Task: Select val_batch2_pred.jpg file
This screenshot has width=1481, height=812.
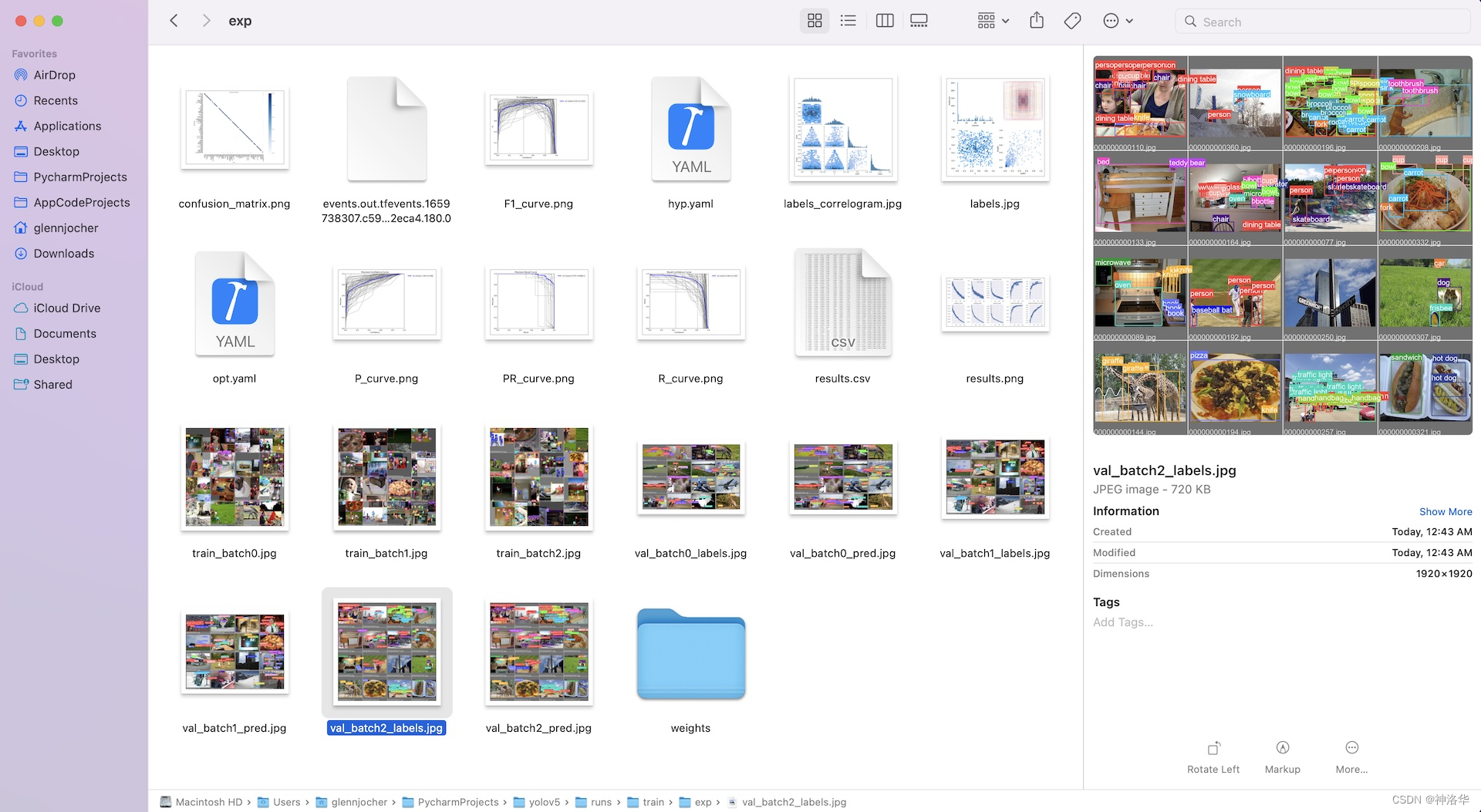Action: point(538,652)
